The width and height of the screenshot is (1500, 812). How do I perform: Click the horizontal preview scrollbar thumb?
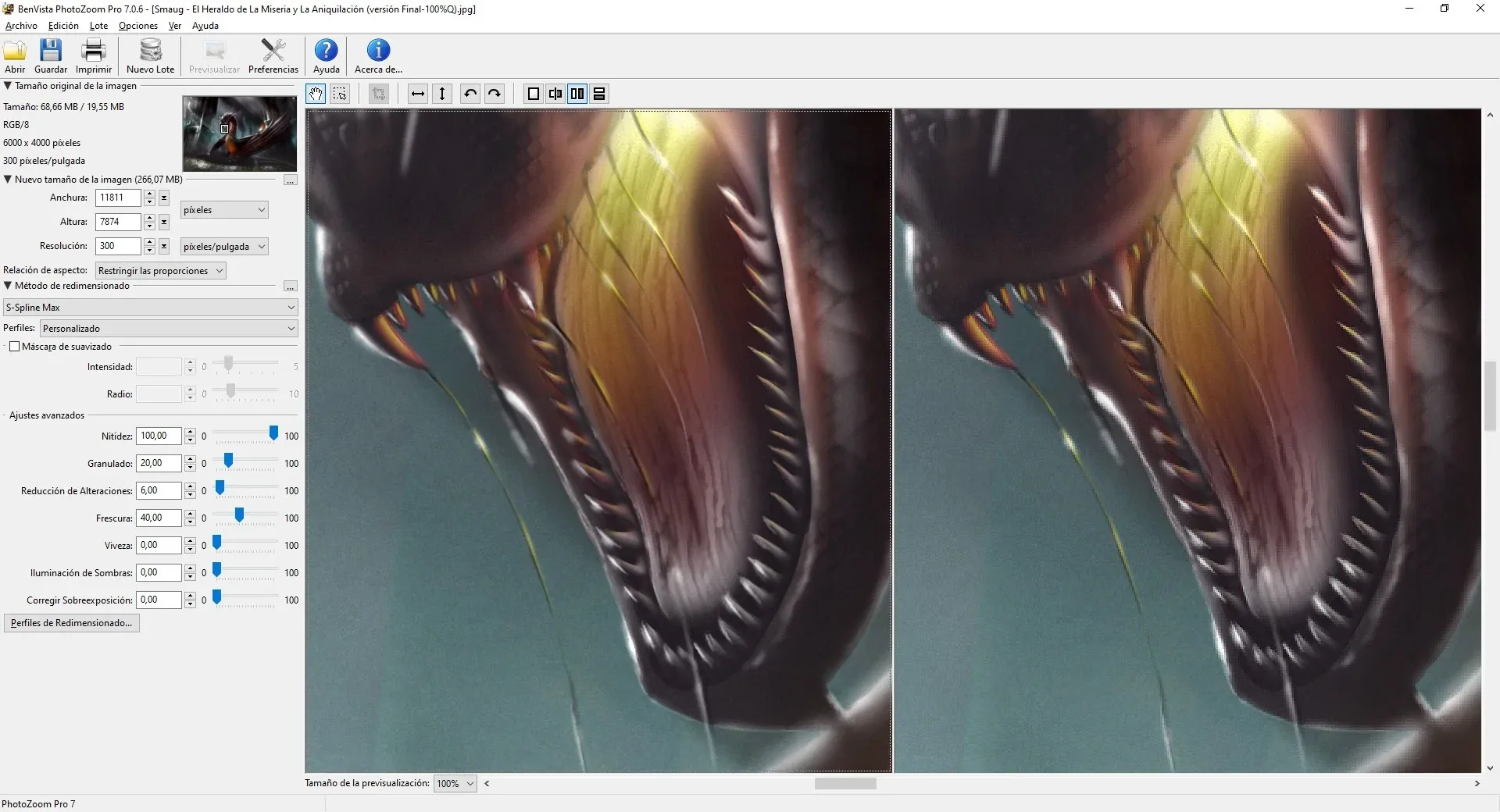pos(845,784)
